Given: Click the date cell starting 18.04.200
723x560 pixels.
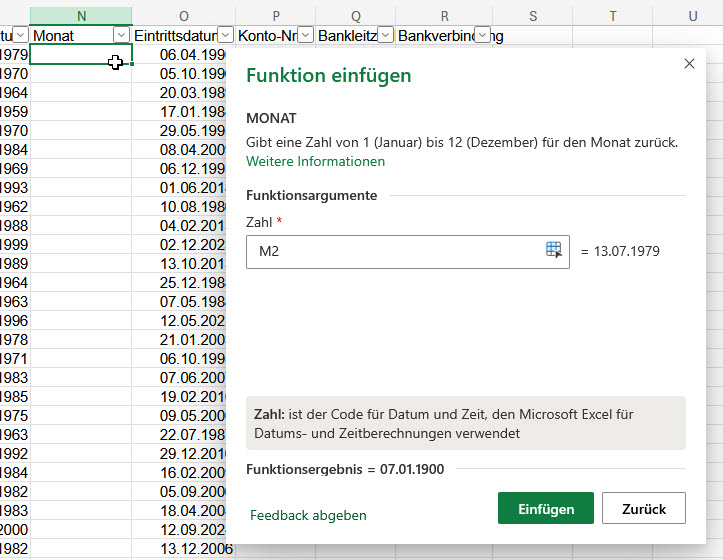Looking at the screenshot, I should tap(180, 511).
